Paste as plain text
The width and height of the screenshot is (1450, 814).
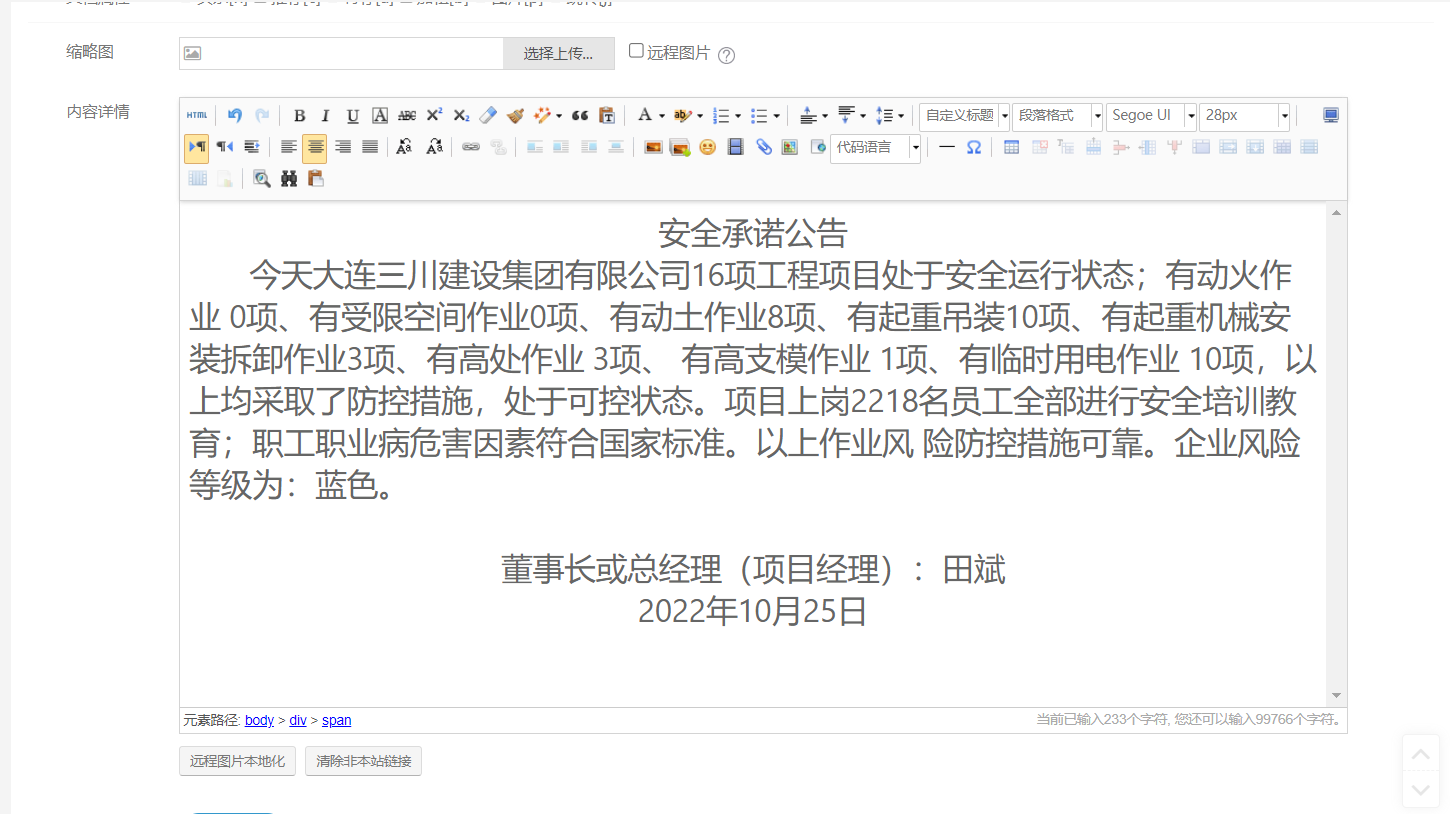tap(606, 116)
